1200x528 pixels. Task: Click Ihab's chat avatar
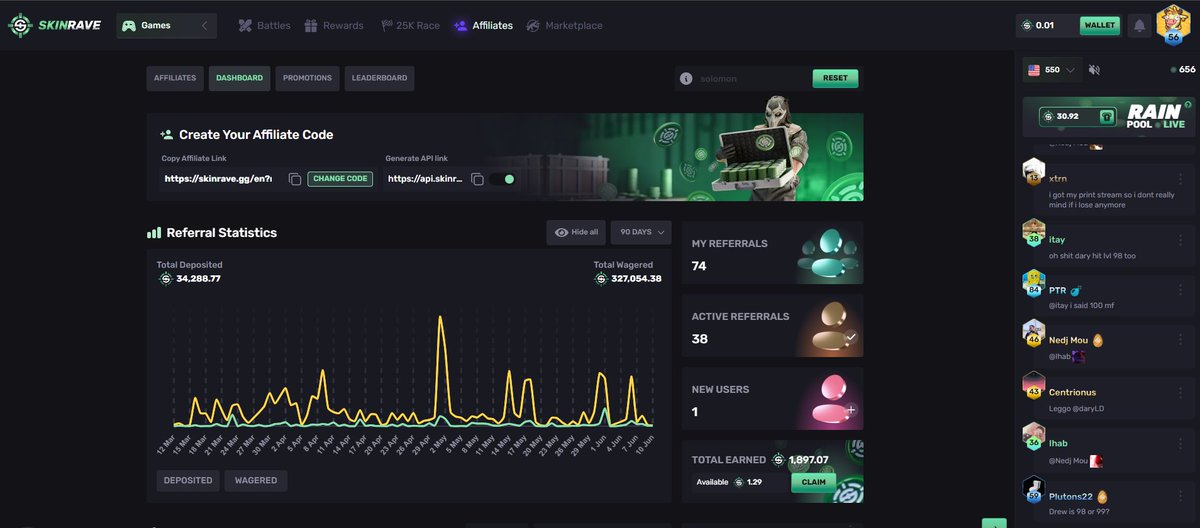click(x=1034, y=437)
